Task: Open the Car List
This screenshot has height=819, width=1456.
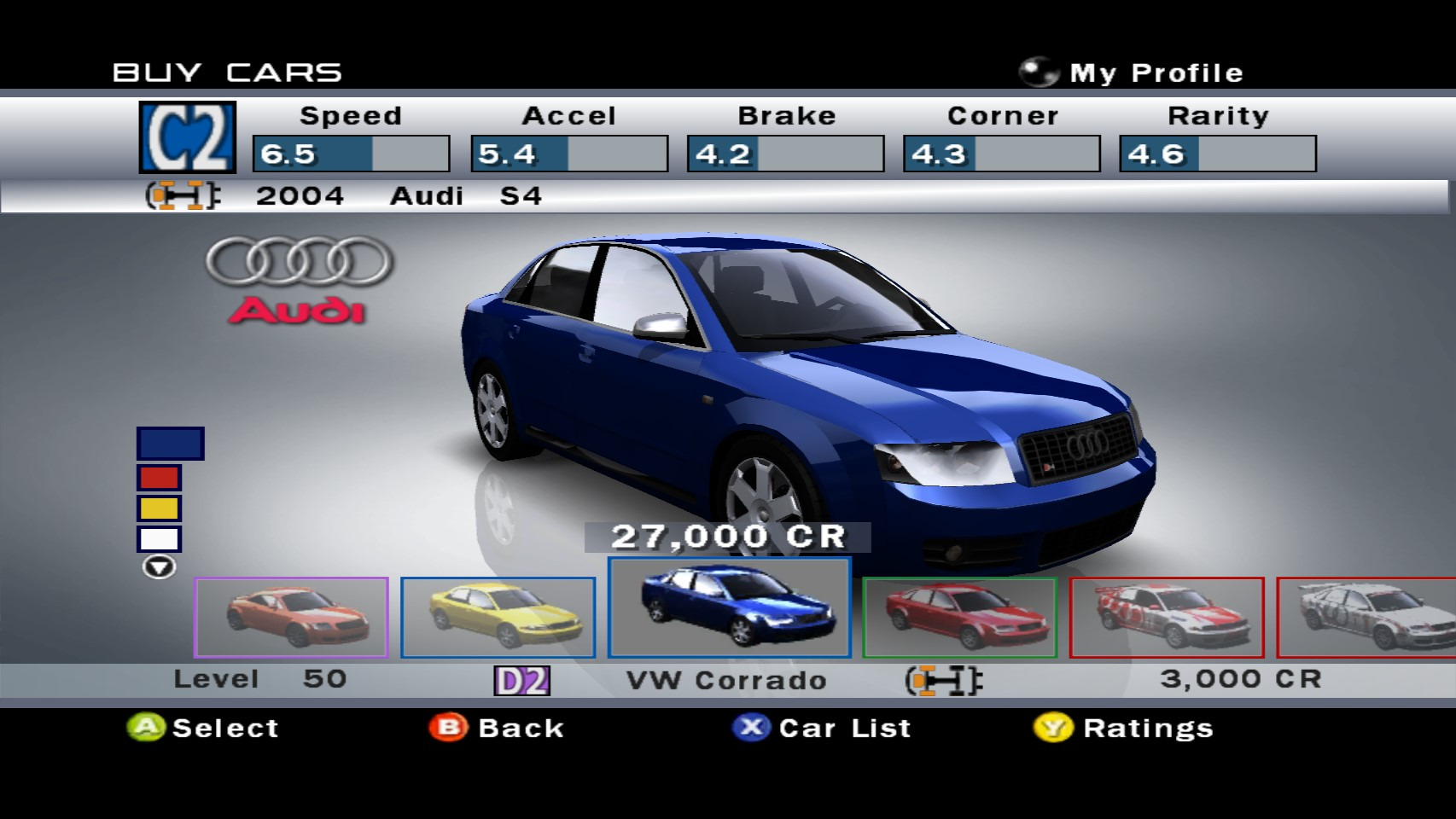Action: tap(845, 728)
